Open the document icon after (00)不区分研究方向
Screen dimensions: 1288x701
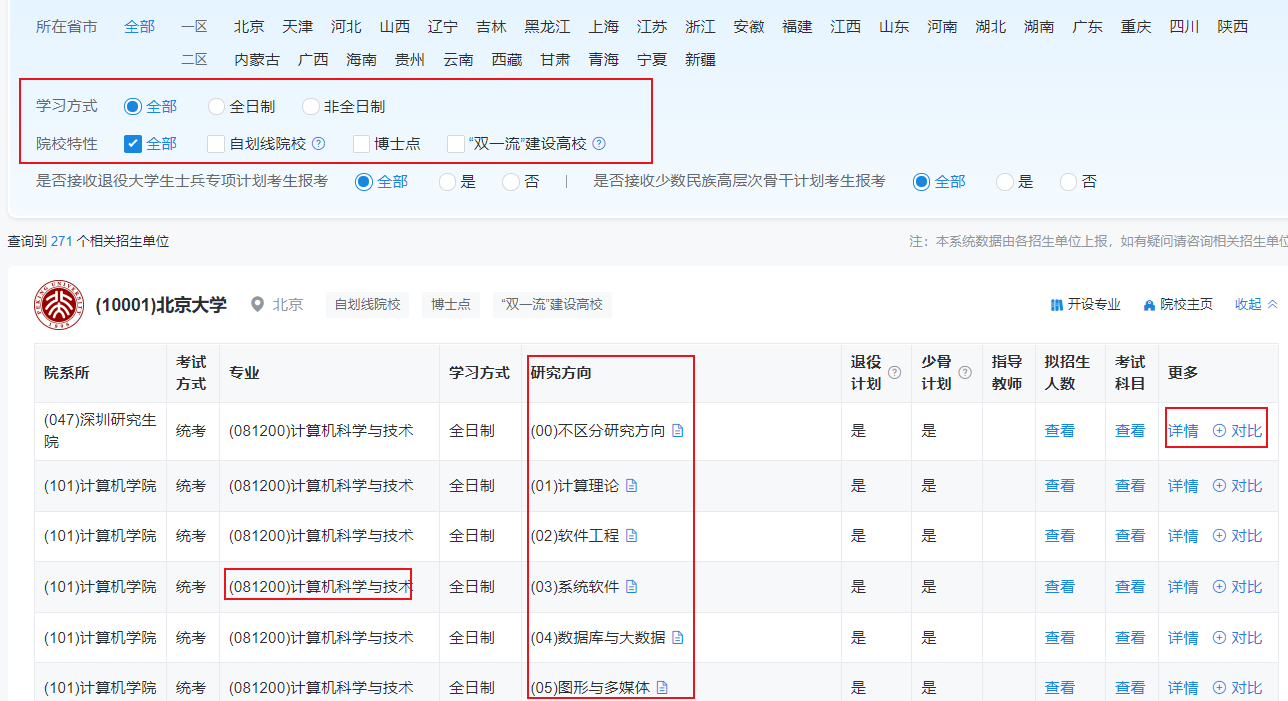pos(679,430)
